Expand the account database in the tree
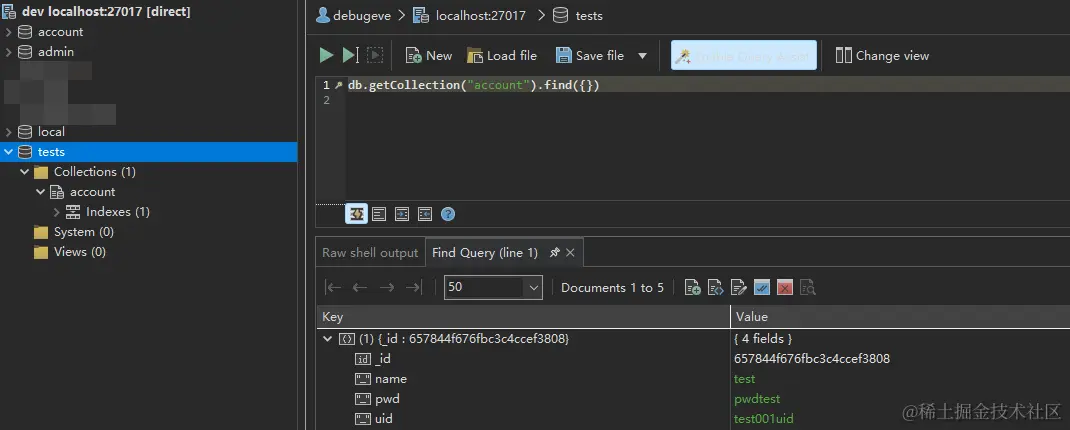1070x430 pixels. [8, 32]
